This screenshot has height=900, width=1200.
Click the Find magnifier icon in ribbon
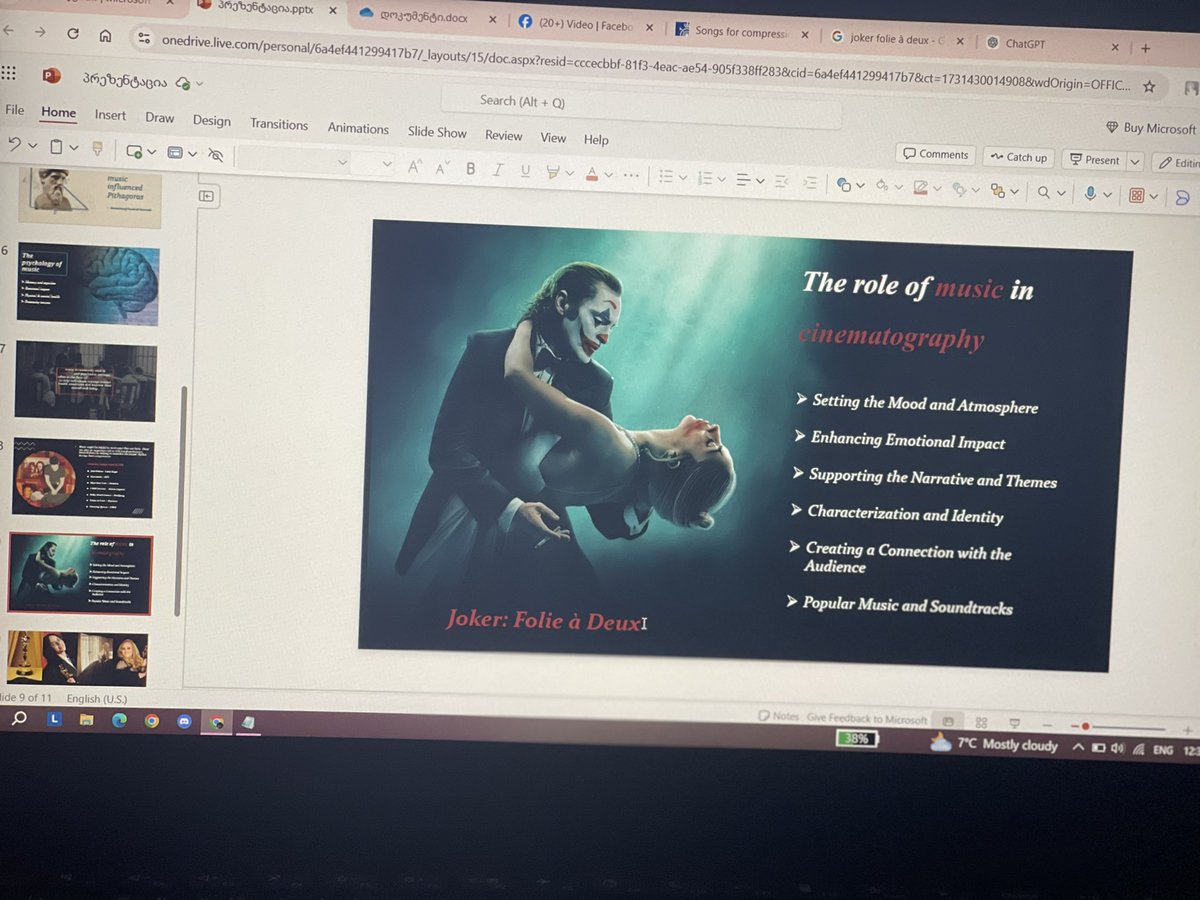tap(1044, 192)
